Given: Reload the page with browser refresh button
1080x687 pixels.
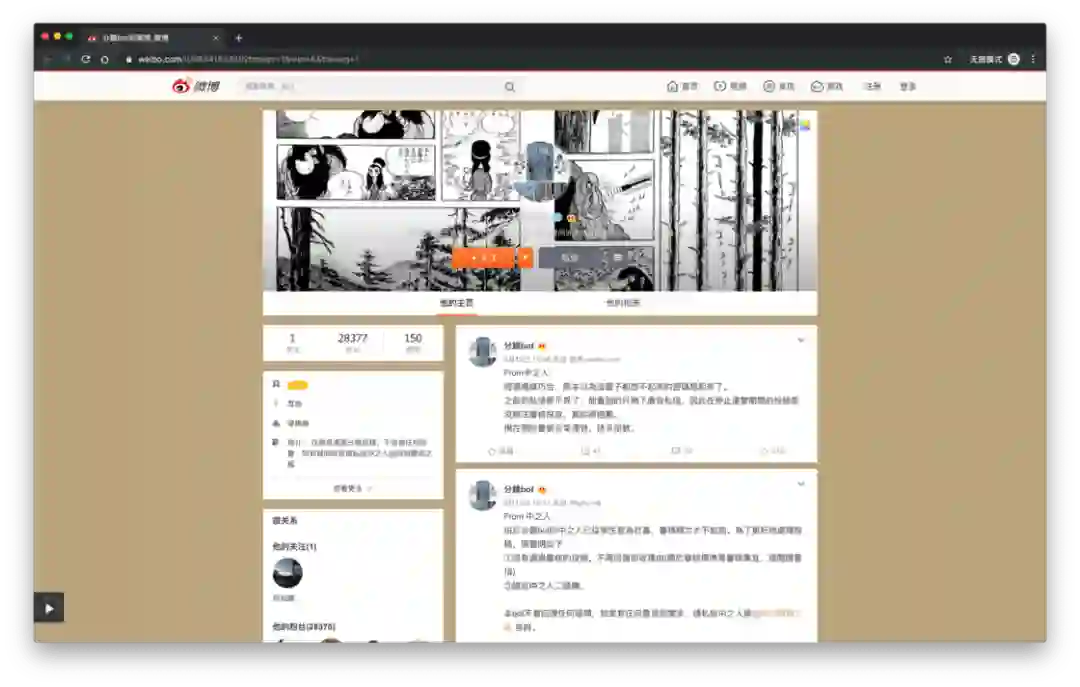Looking at the screenshot, I should point(85,59).
